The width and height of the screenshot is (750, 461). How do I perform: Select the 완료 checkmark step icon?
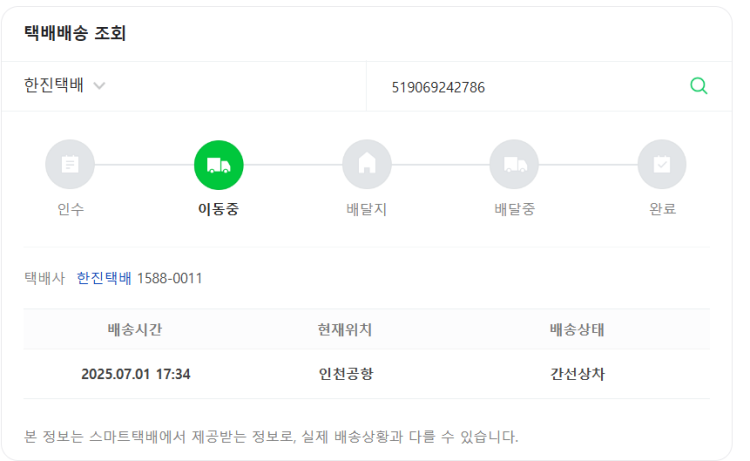662,165
